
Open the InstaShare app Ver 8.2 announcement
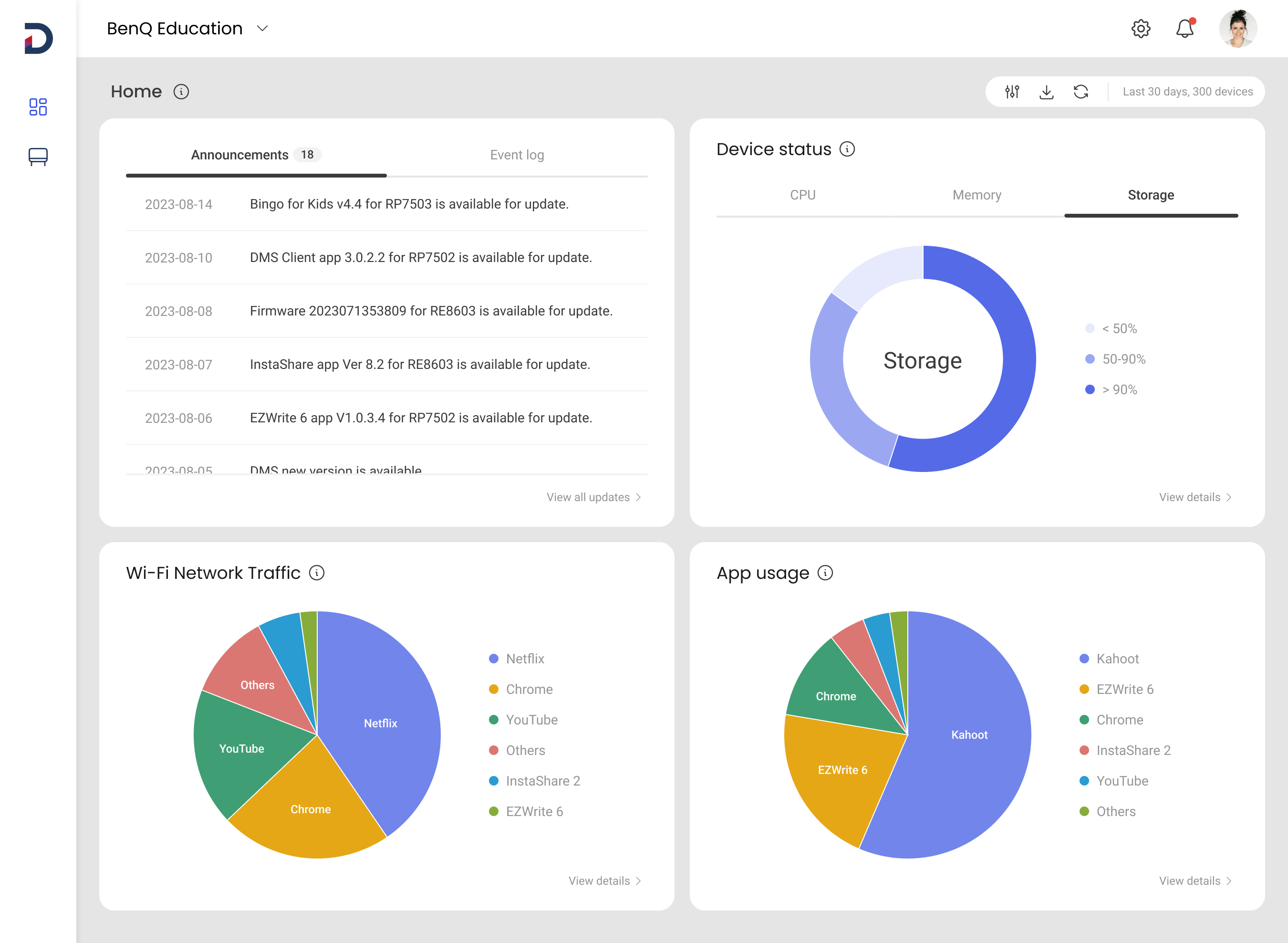coord(386,365)
